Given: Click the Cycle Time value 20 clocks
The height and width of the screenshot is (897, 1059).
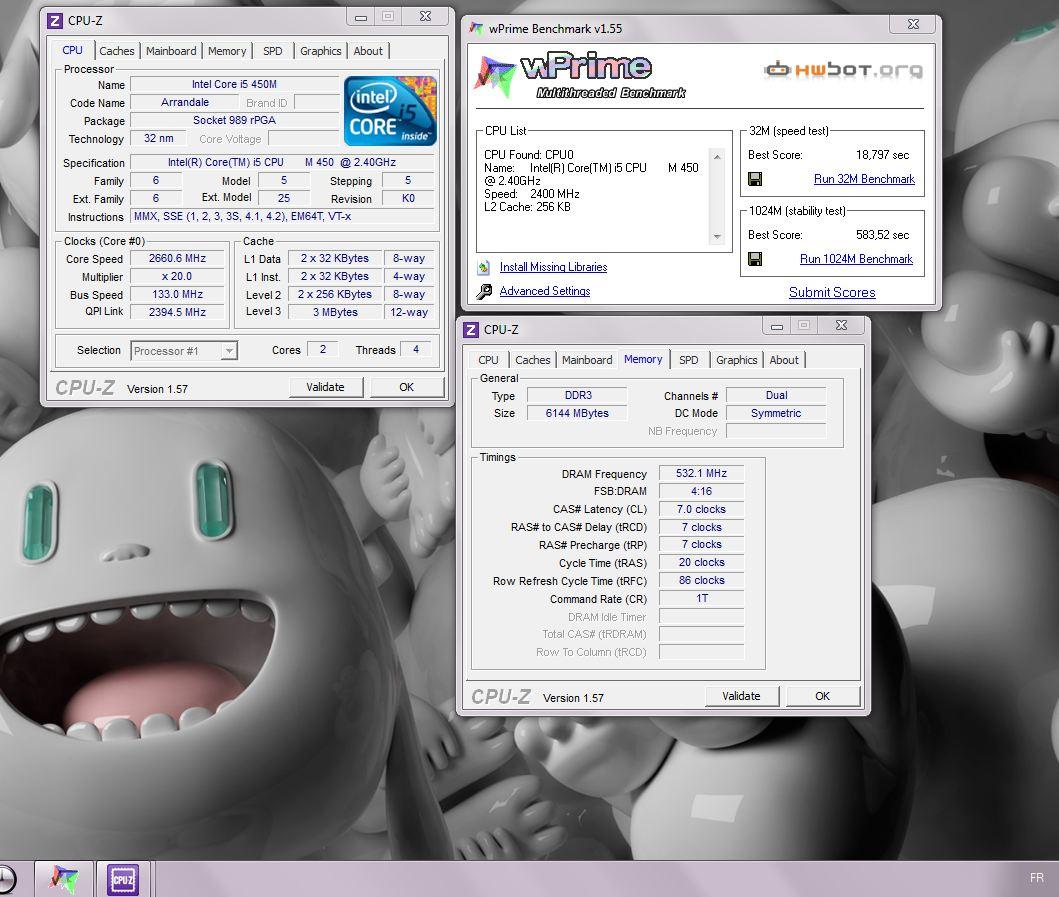Looking at the screenshot, I should tap(701, 563).
